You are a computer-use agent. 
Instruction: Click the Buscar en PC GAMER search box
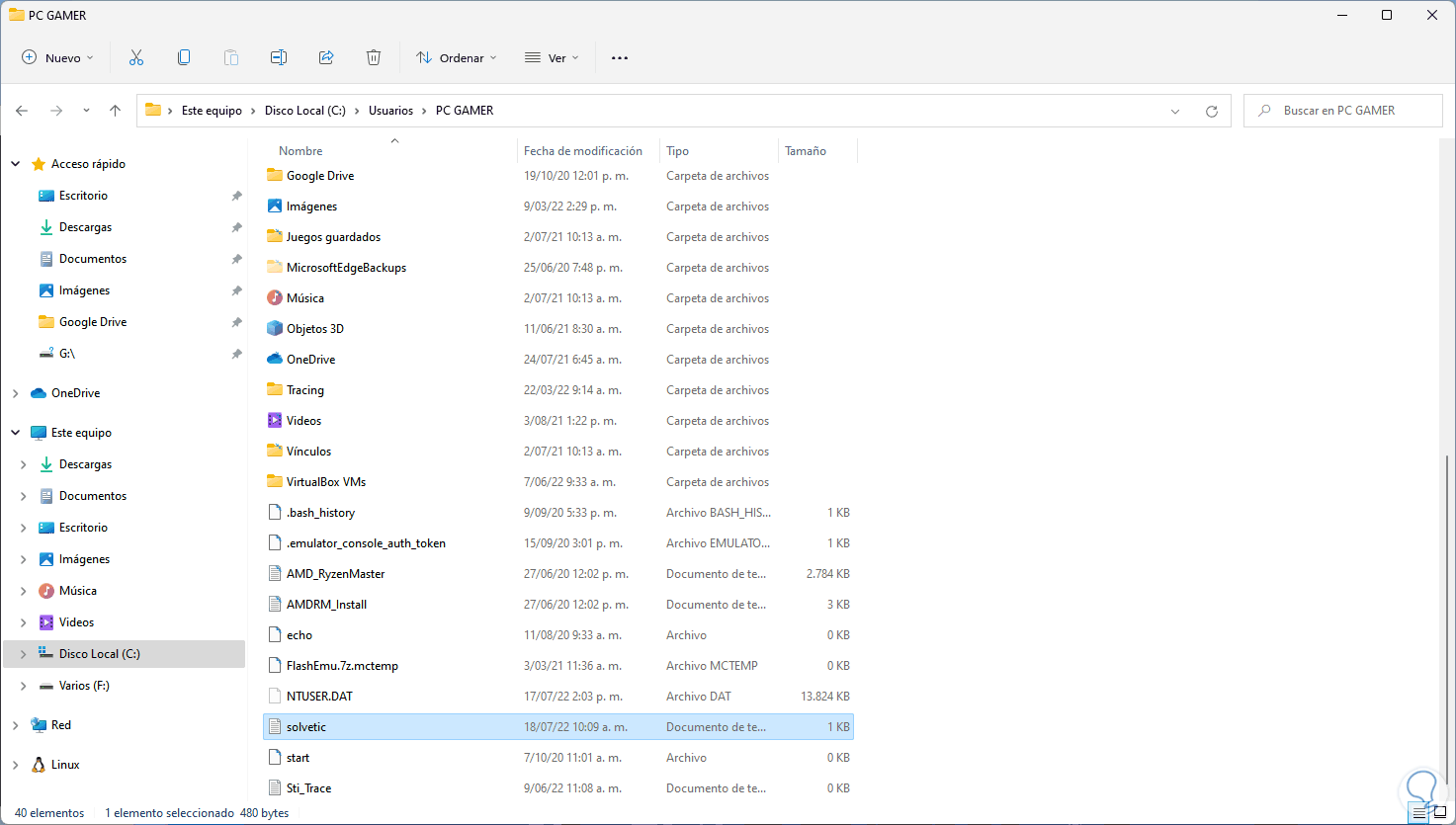[1343, 111]
